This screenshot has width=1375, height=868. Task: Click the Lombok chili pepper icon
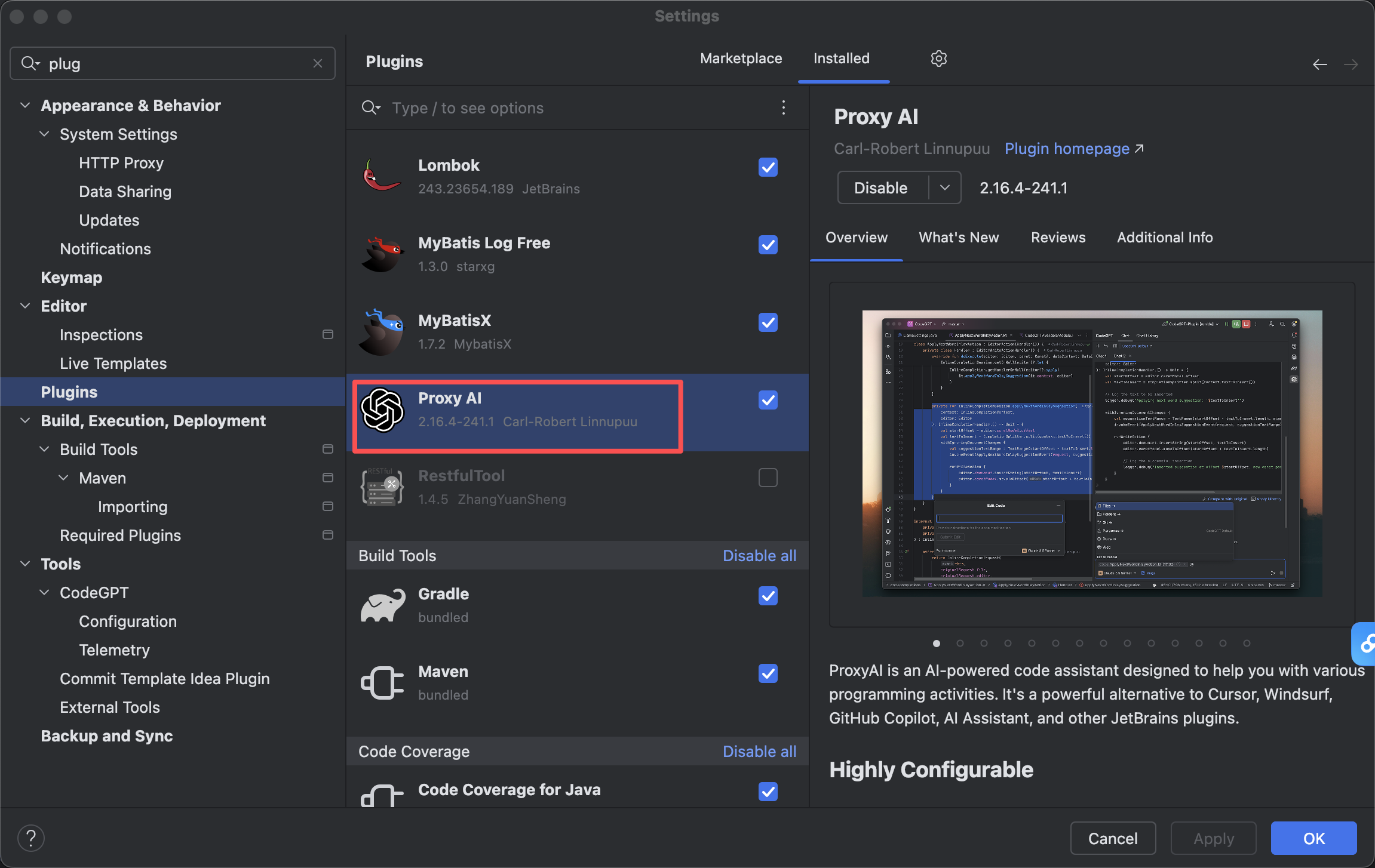[x=381, y=176]
